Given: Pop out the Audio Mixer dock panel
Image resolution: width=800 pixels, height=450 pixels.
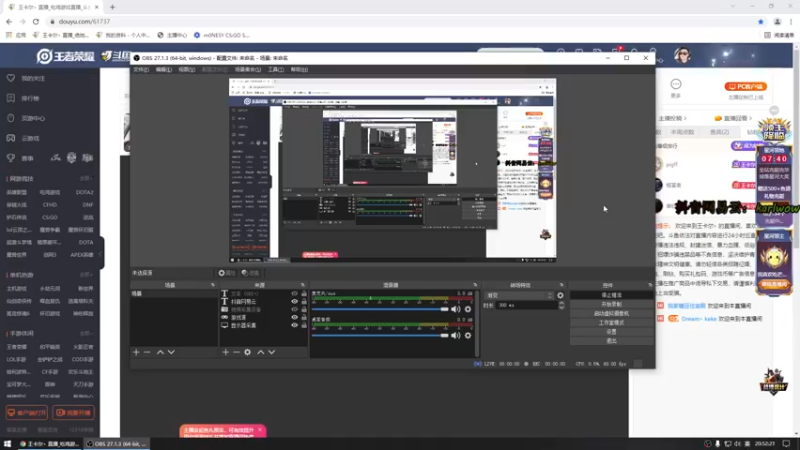Looking at the screenshot, I should (x=475, y=285).
